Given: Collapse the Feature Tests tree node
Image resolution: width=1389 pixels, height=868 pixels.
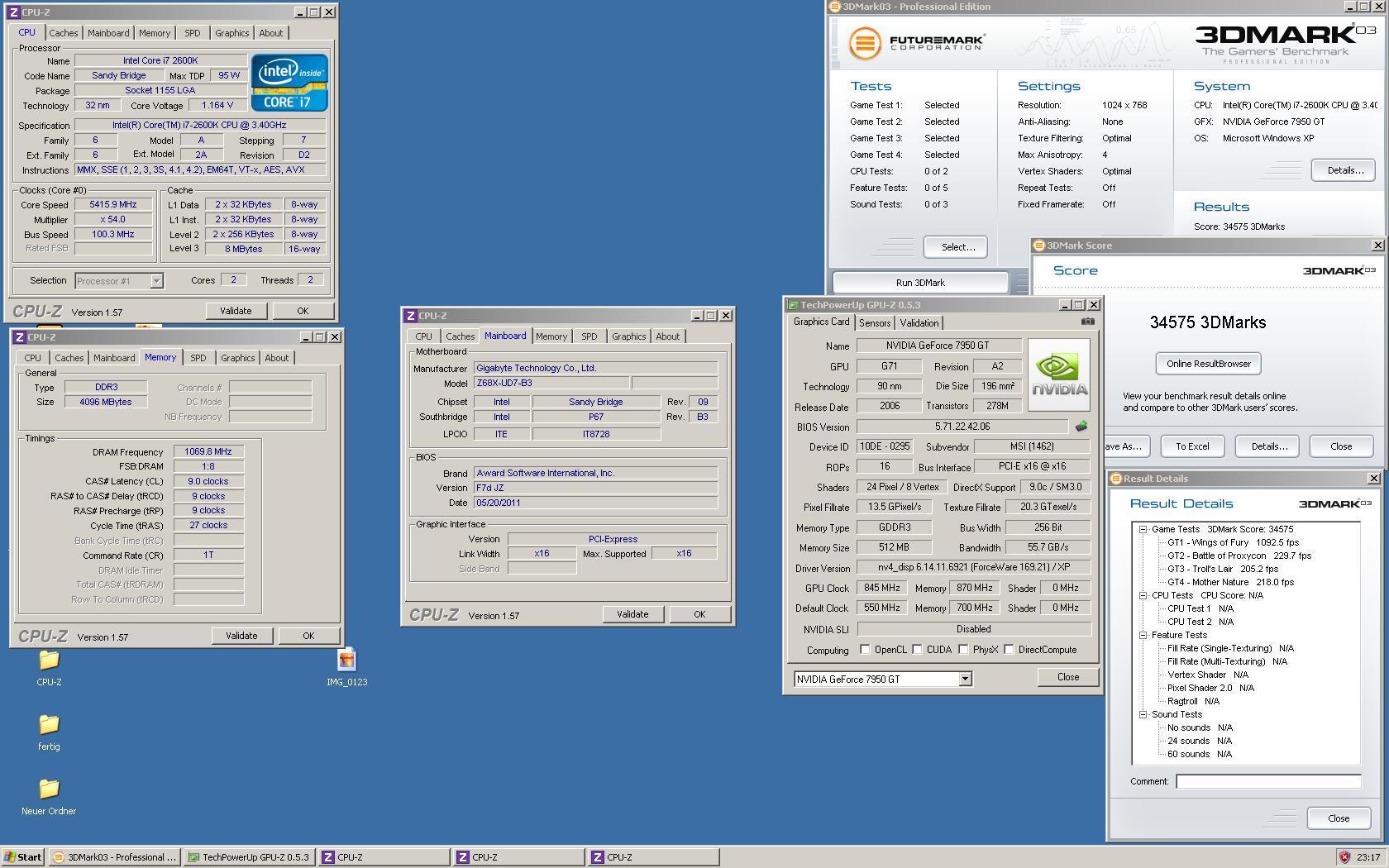Looking at the screenshot, I should click(1143, 635).
